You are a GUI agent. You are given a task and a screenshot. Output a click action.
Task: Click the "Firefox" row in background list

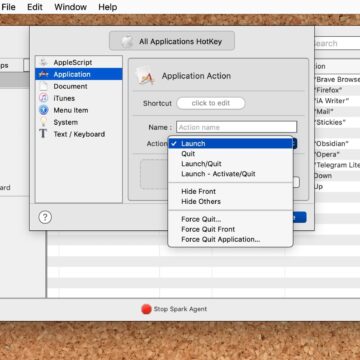tap(337, 90)
